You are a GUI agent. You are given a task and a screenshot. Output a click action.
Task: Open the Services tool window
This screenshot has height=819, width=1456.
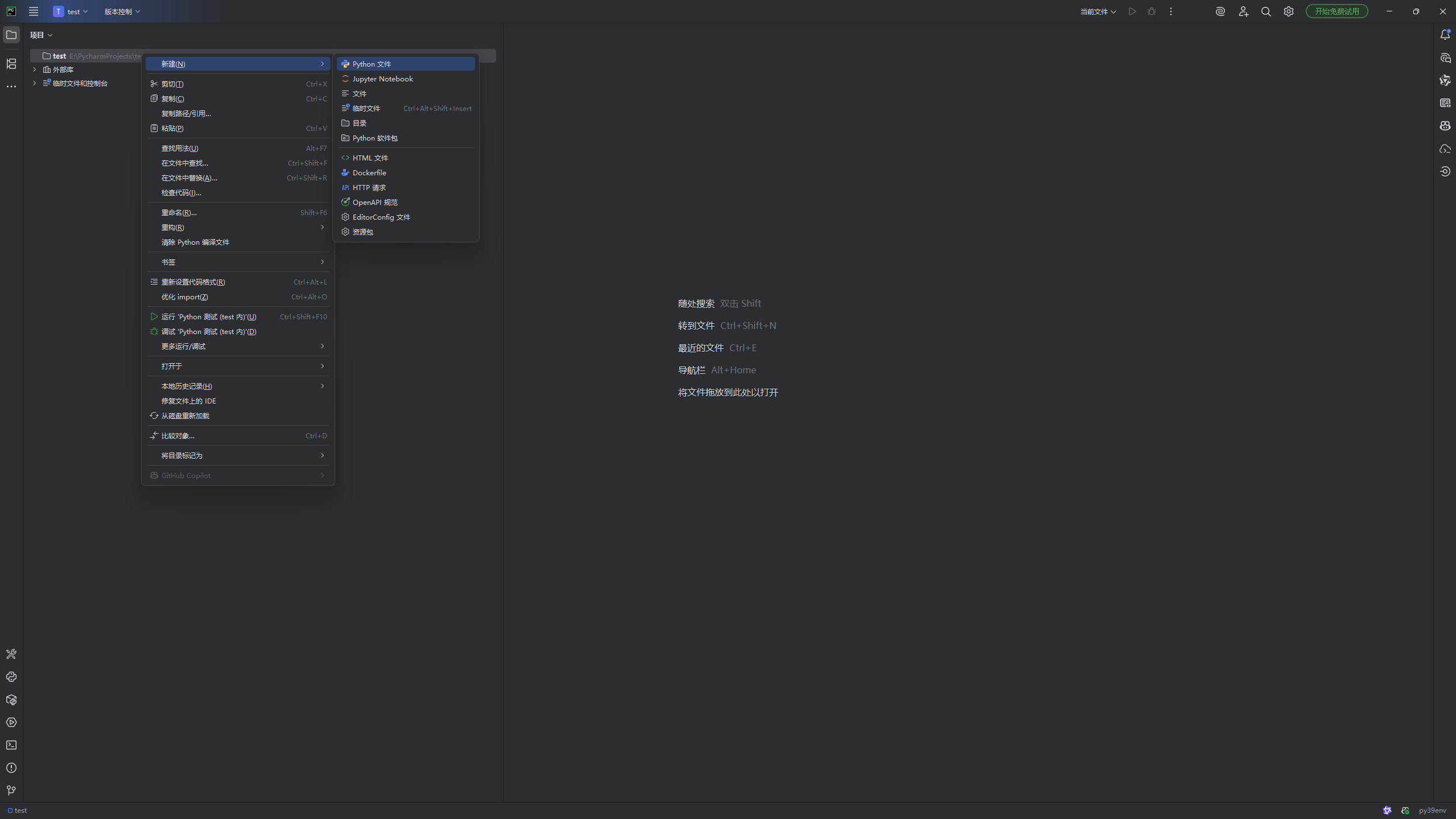[x=11, y=722]
